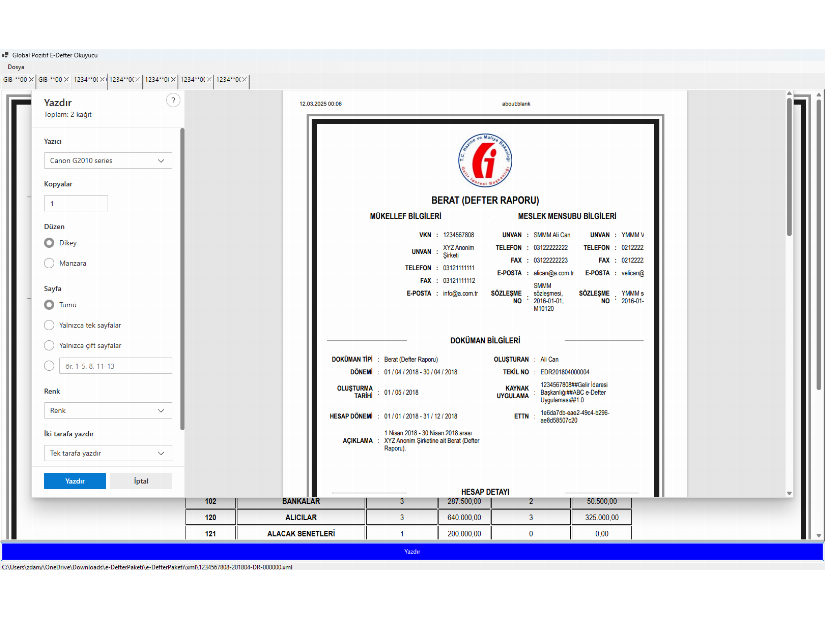Screen dimensions: 825x620
Task: Click the İptal button
Action: 141,481
